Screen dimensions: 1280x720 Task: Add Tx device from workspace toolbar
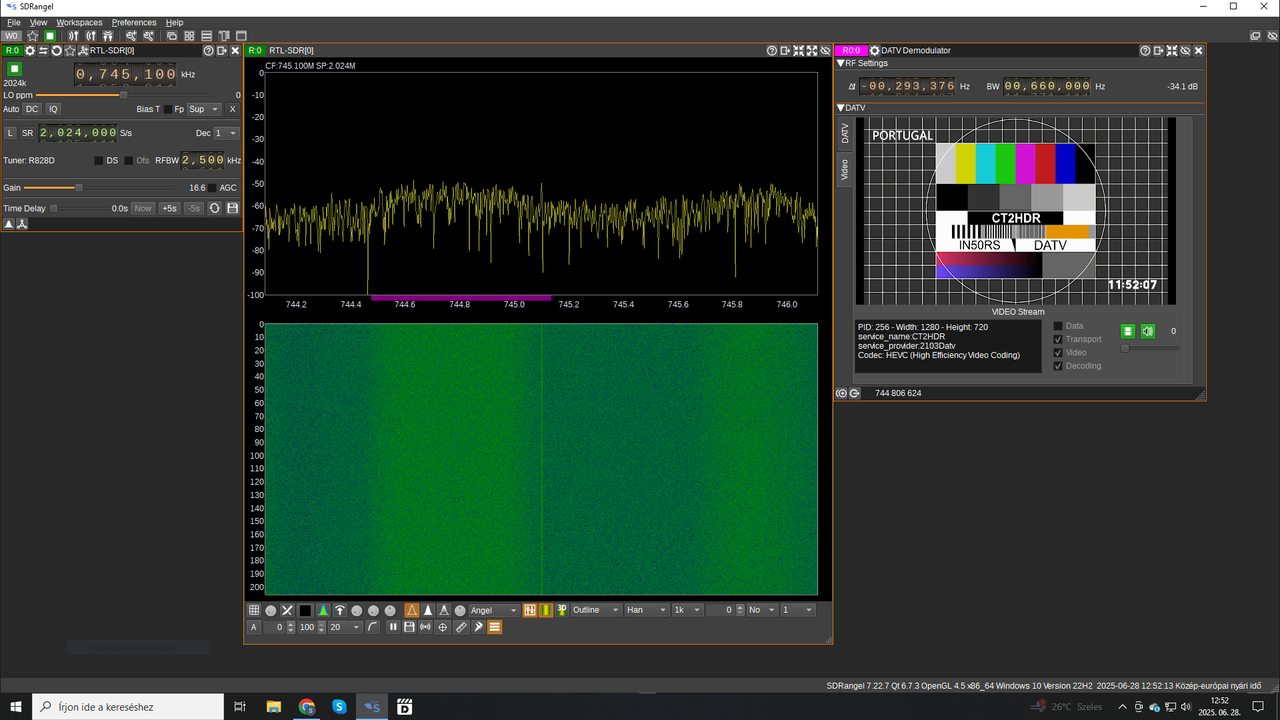[90, 36]
